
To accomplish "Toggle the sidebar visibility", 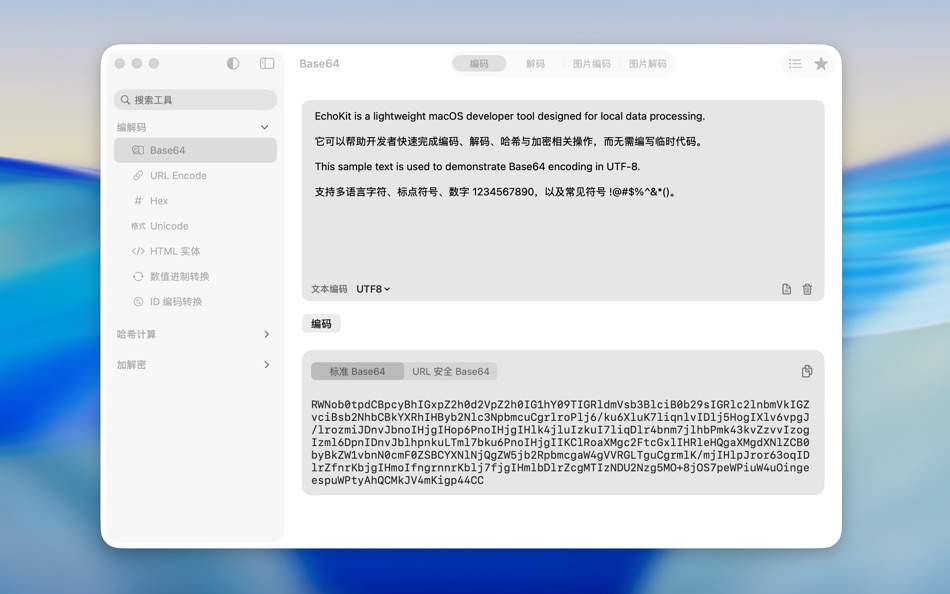I will [x=266, y=63].
